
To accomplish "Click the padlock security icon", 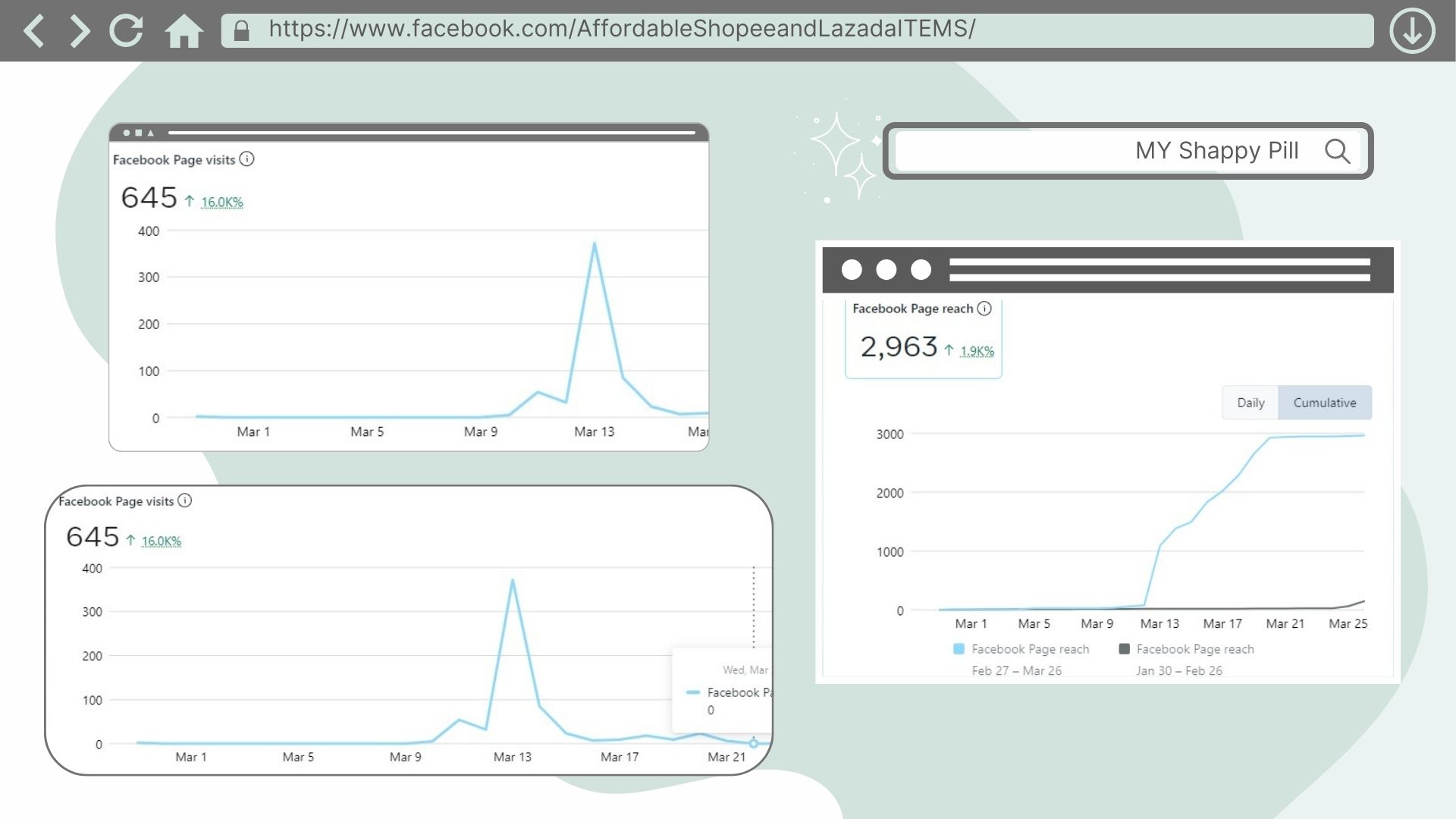I will click(x=242, y=31).
